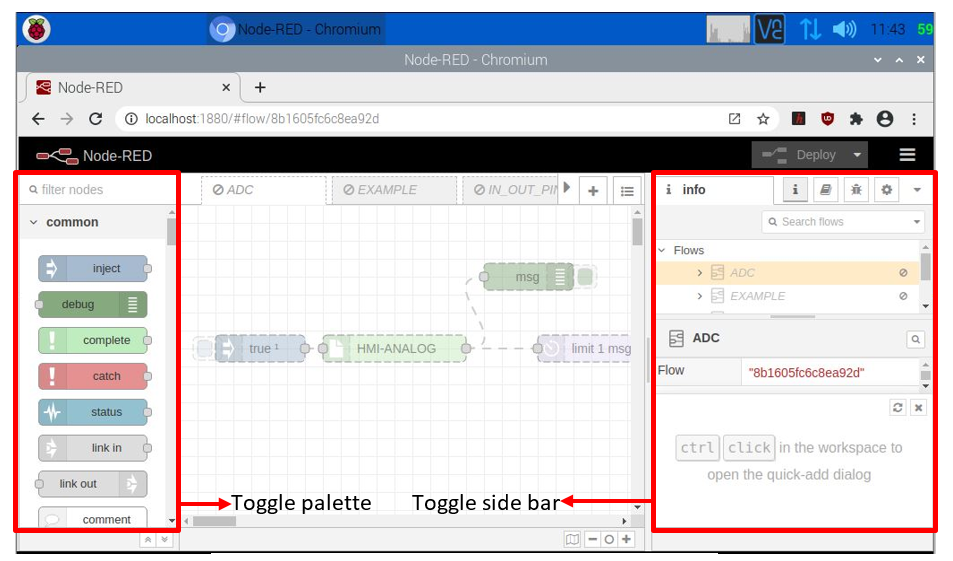Open the Deploy dropdown arrow
The width and height of the screenshot is (953, 561).
(x=857, y=155)
